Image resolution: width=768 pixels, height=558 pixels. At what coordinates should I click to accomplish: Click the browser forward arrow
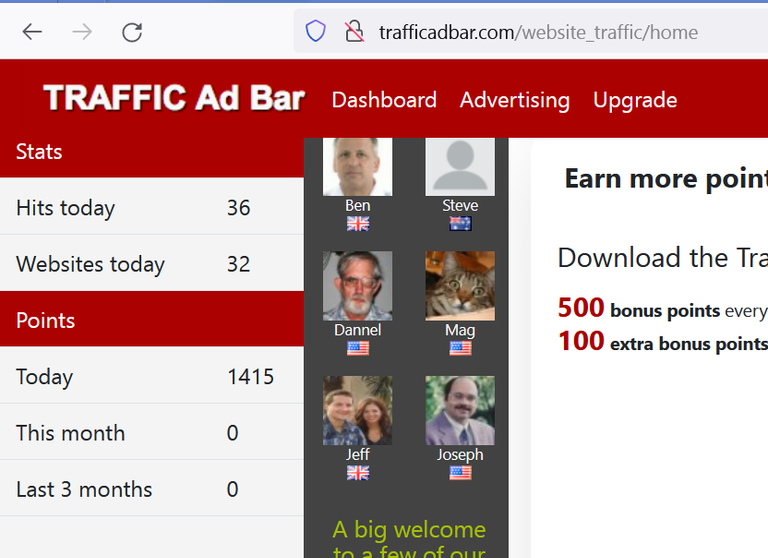pos(82,32)
